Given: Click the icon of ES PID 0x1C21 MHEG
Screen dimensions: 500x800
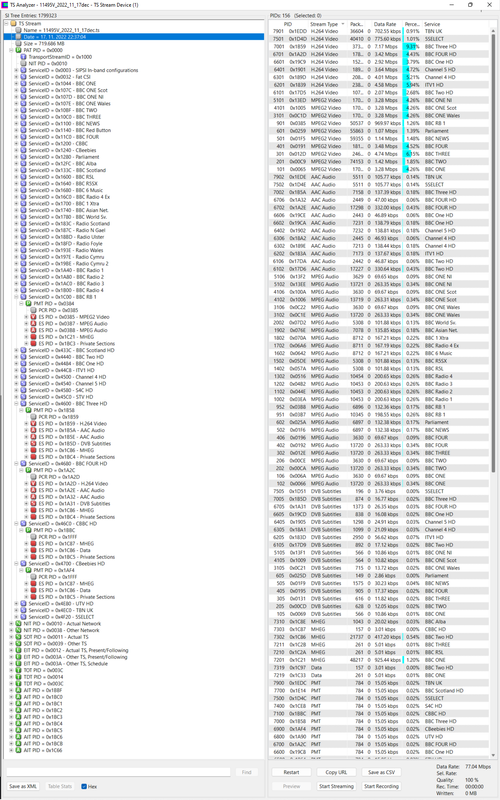Looking at the screenshot, I should [34, 337].
